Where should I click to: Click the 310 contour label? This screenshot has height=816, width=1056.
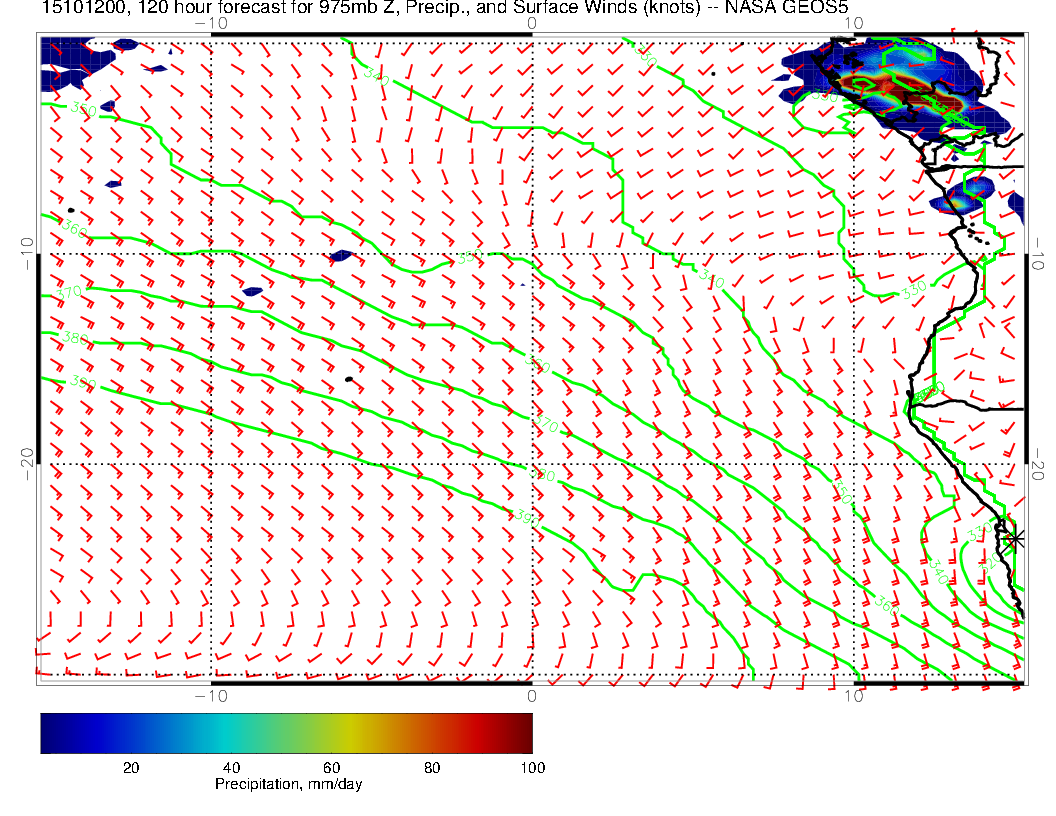[711, 276]
